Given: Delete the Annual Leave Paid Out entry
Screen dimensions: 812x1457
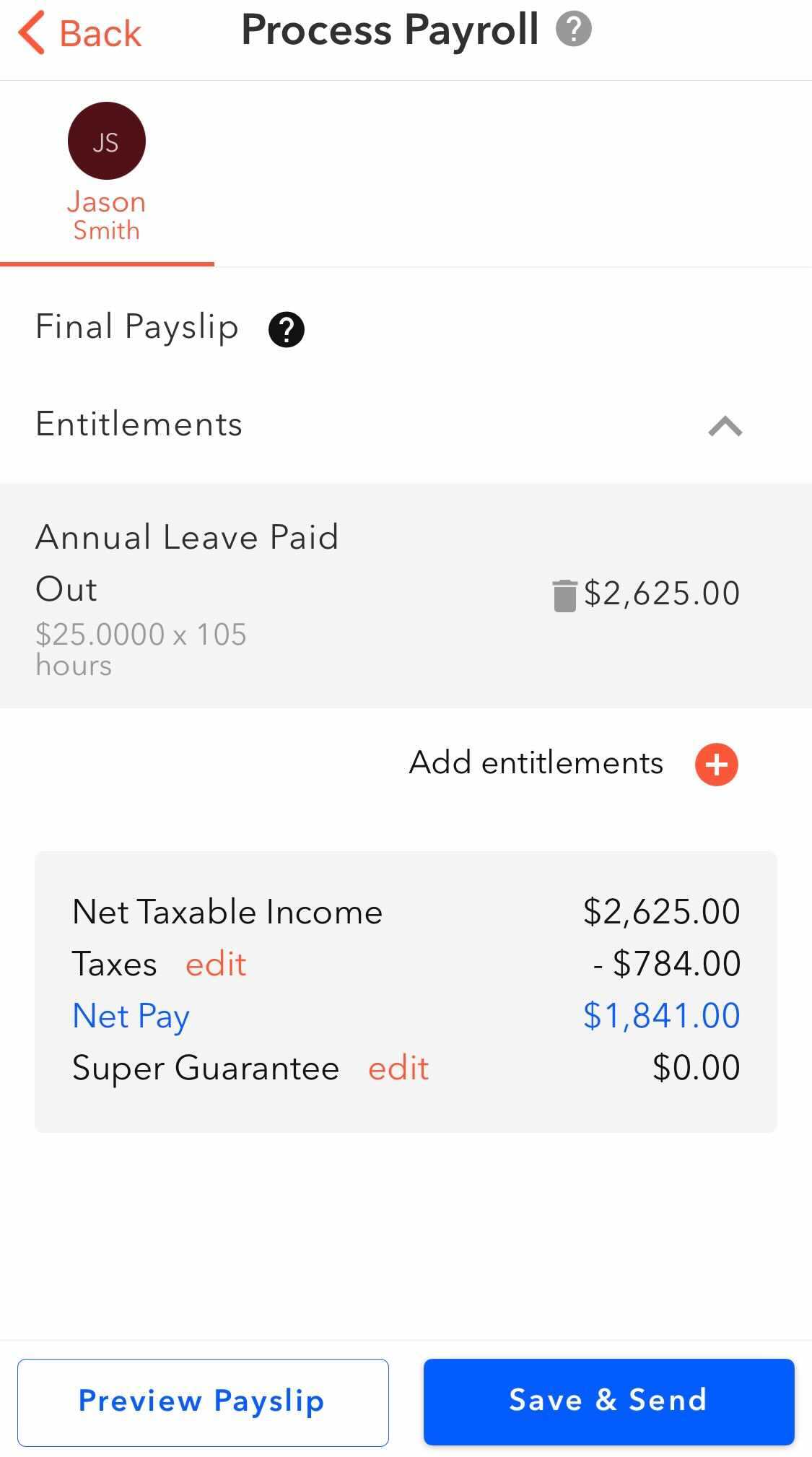Looking at the screenshot, I should click(x=564, y=595).
